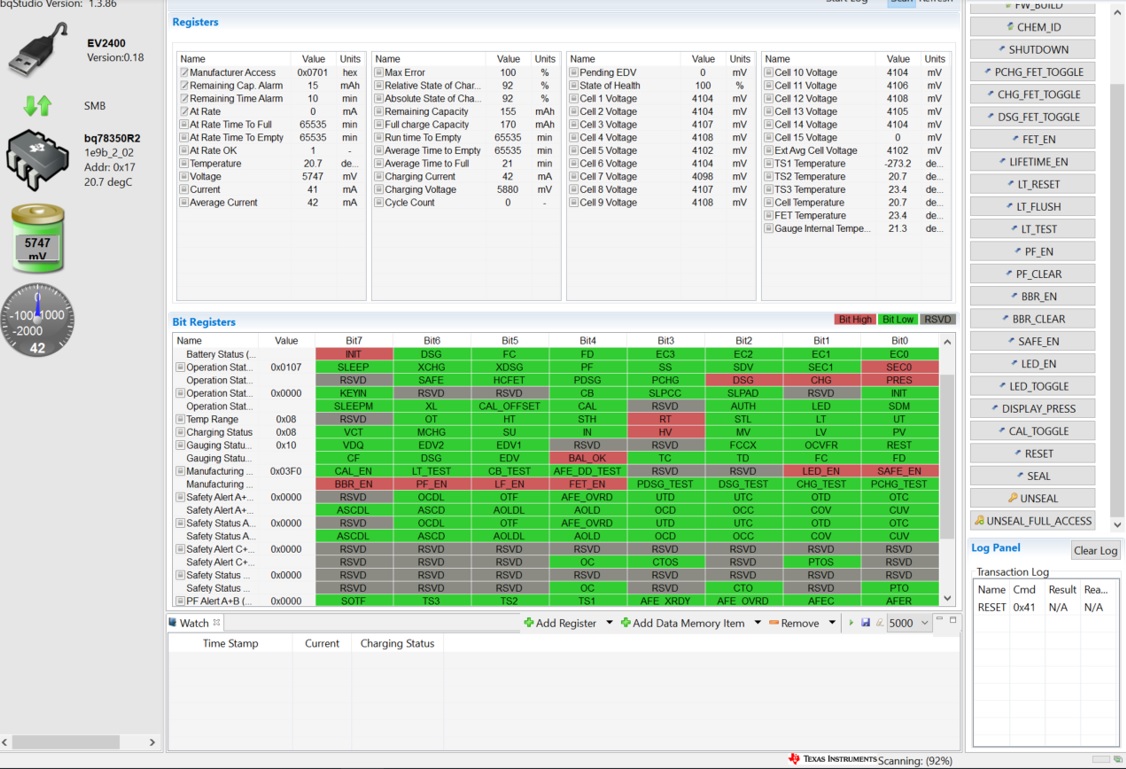
Task: Click the SEAL command button
Action: pyautogui.click(x=1032, y=476)
